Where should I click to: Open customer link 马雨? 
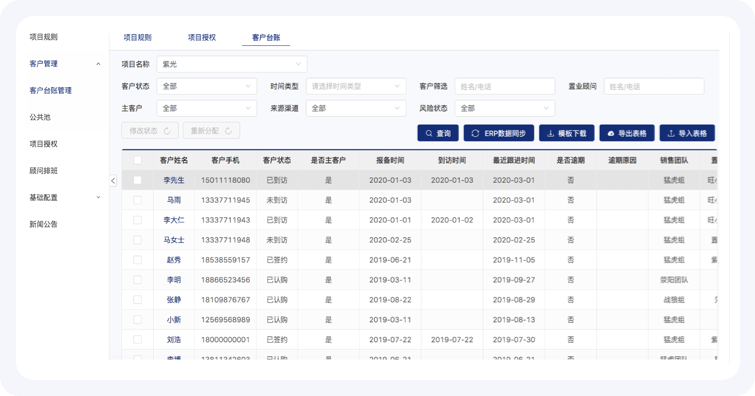[174, 200]
